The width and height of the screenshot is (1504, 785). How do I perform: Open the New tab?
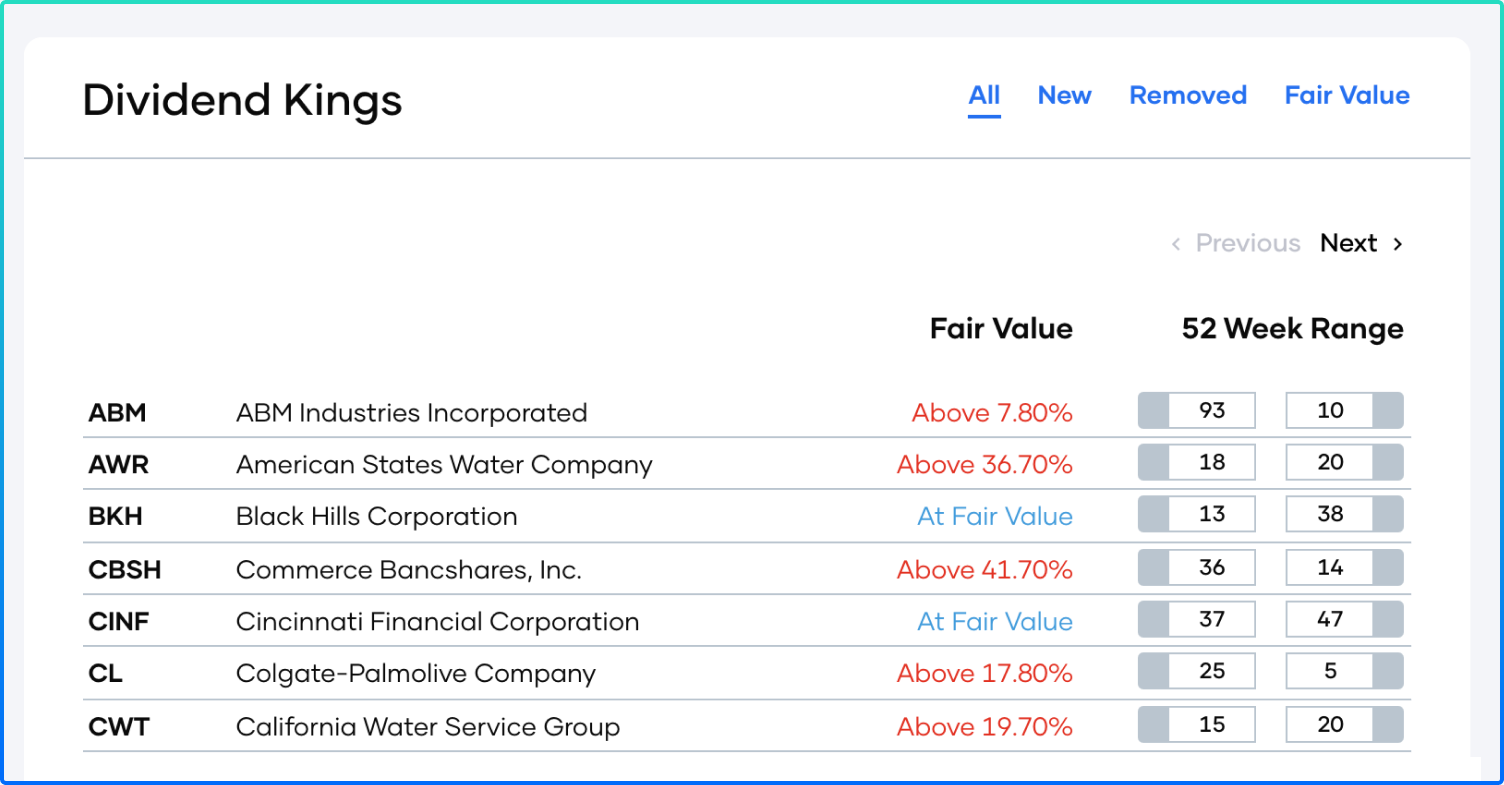(x=1064, y=96)
